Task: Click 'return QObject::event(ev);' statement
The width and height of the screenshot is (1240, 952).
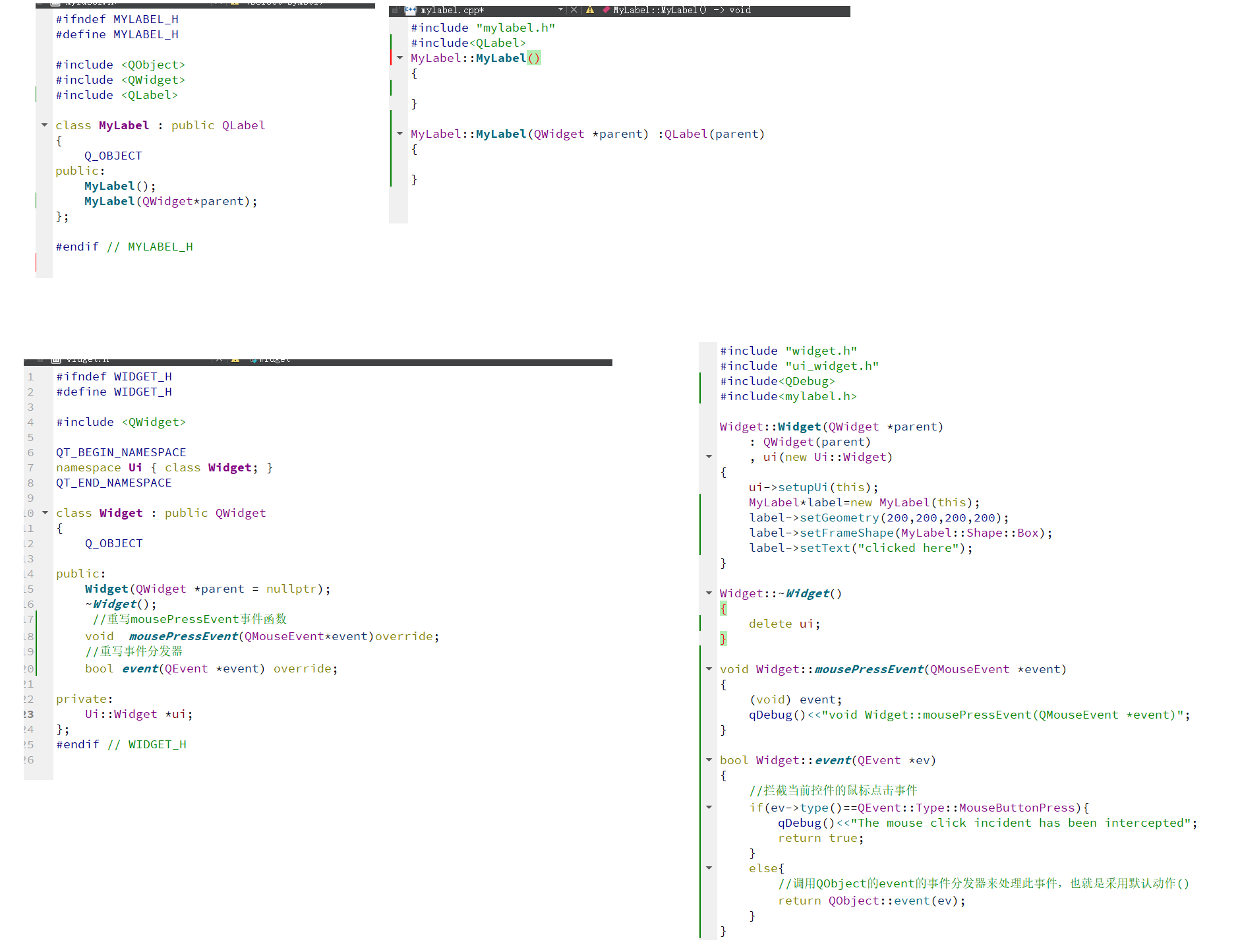Action: [871, 901]
